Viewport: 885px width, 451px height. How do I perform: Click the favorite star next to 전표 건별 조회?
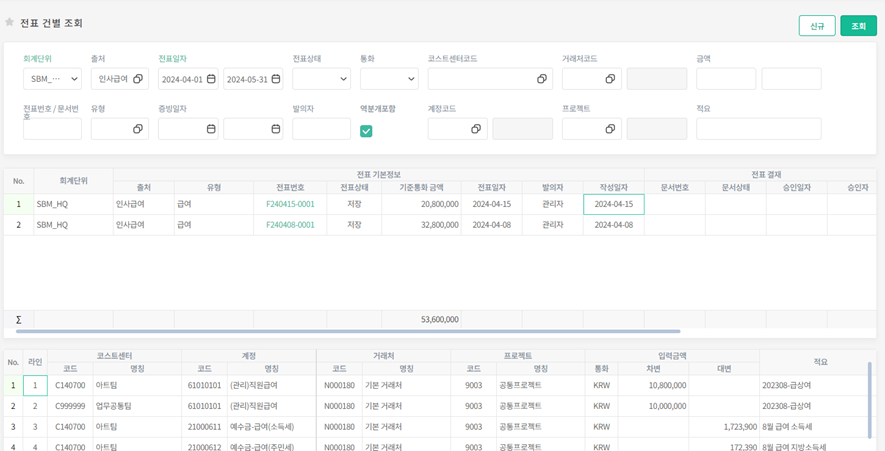point(10,22)
